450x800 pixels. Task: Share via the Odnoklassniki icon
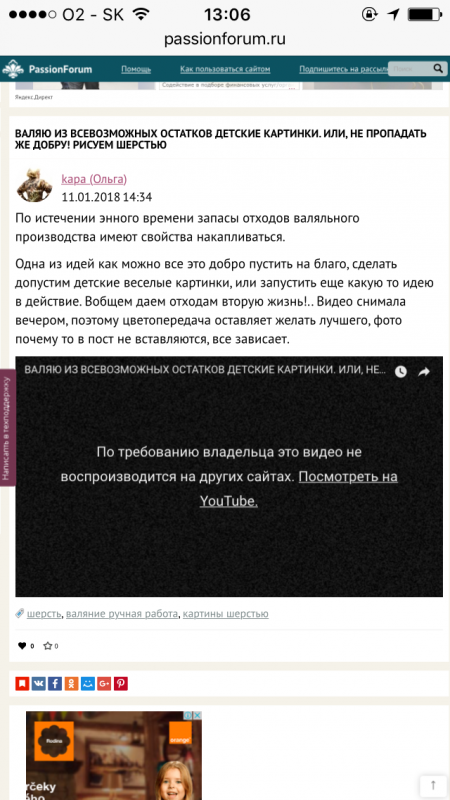click(71, 684)
